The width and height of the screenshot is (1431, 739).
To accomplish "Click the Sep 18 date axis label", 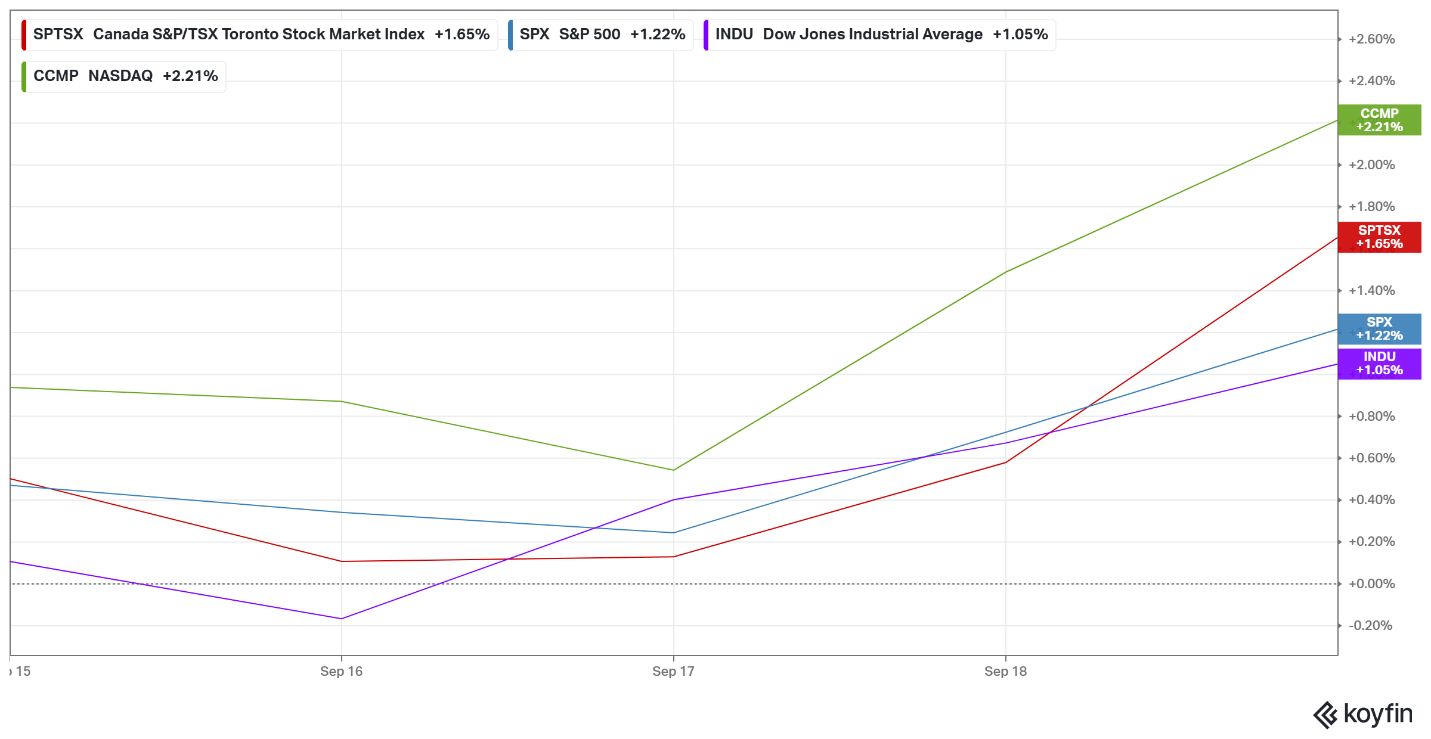I will 1006,671.
